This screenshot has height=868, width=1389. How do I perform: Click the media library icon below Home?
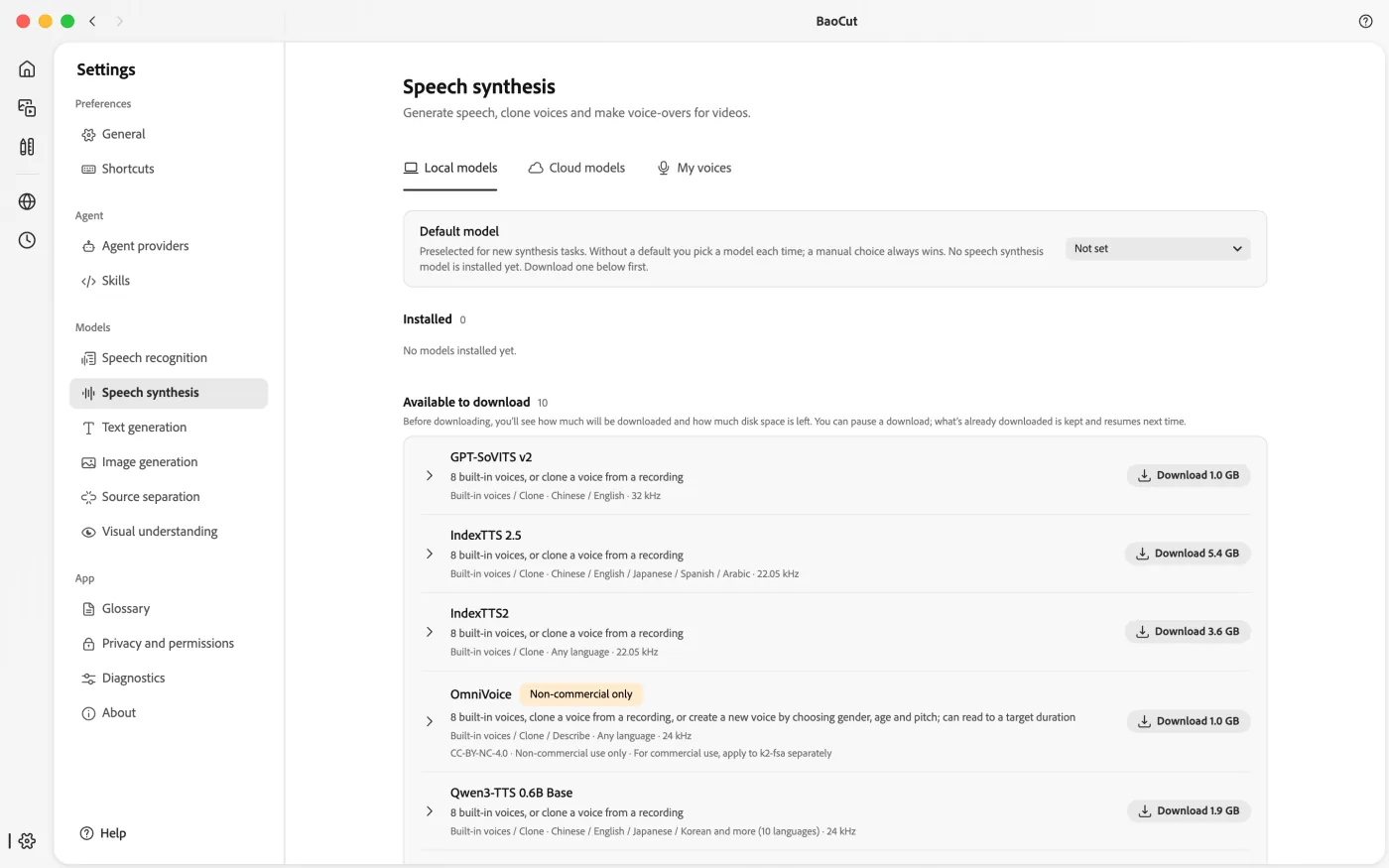click(27, 107)
